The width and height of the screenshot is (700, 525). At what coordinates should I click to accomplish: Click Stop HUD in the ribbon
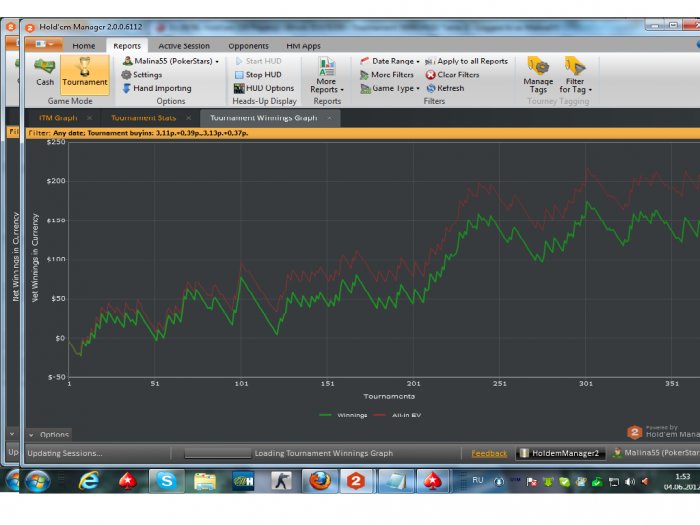point(258,75)
